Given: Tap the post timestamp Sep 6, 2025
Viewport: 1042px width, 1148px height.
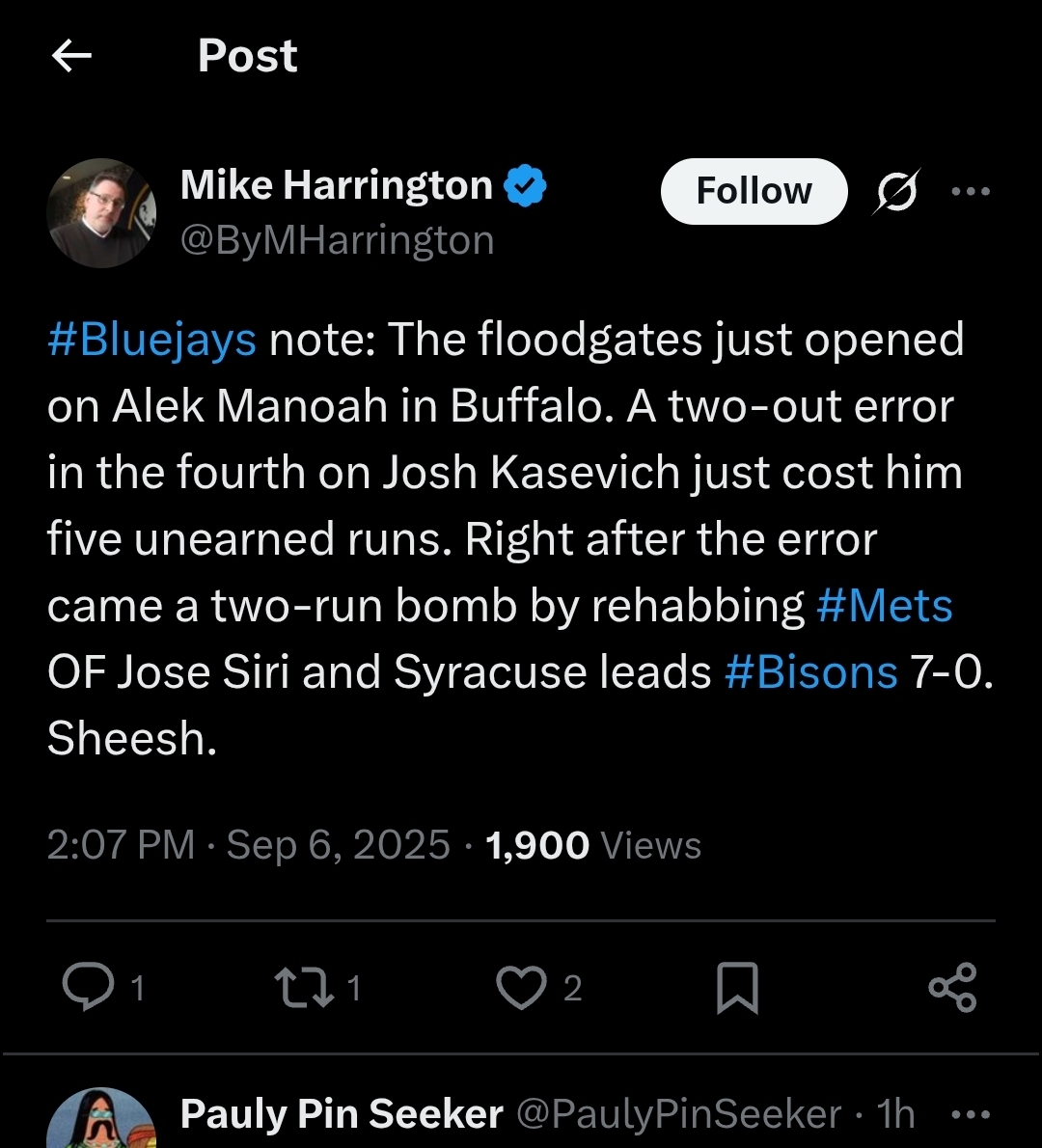Looking at the screenshot, I should tap(338, 845).
